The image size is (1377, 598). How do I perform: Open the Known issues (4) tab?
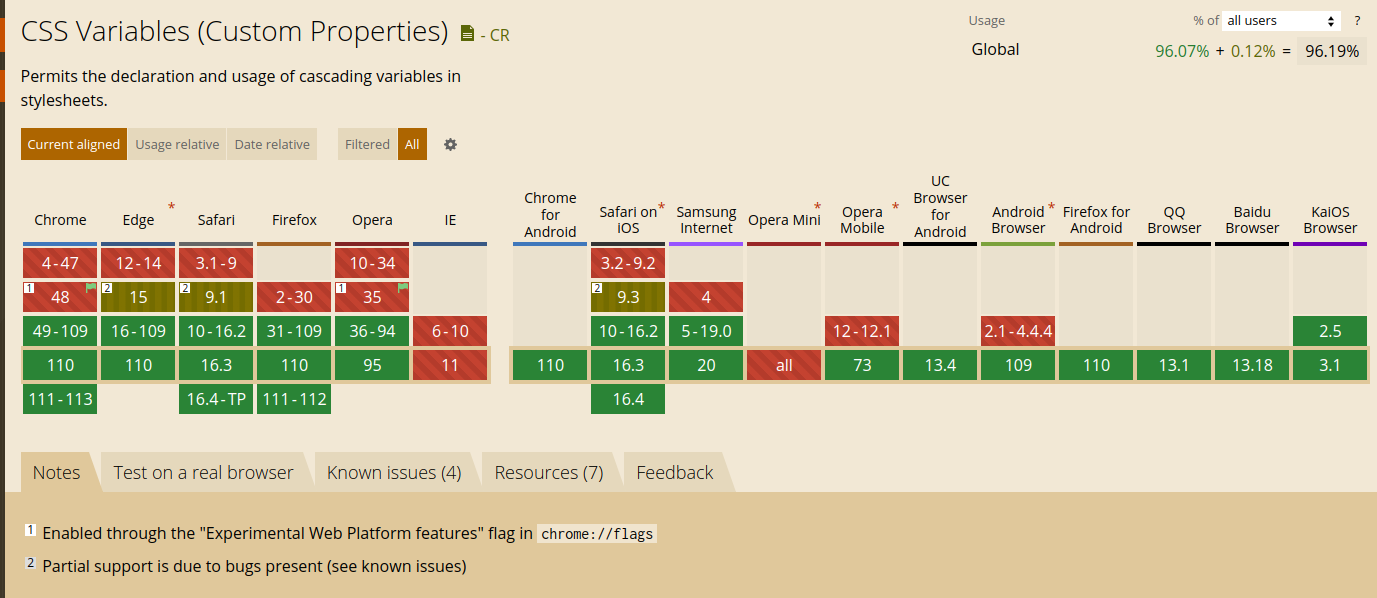(x=394, y=472)
